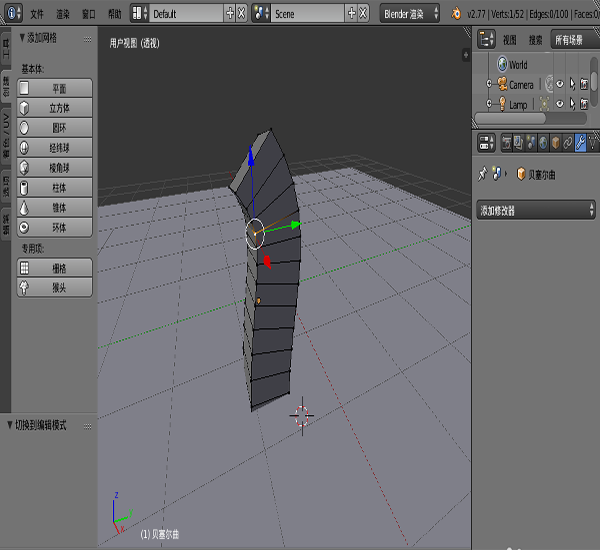Screen dimensions: 600x550
Task: Click the Lamp object icon in outliner
Action: (x=501, y=104)
